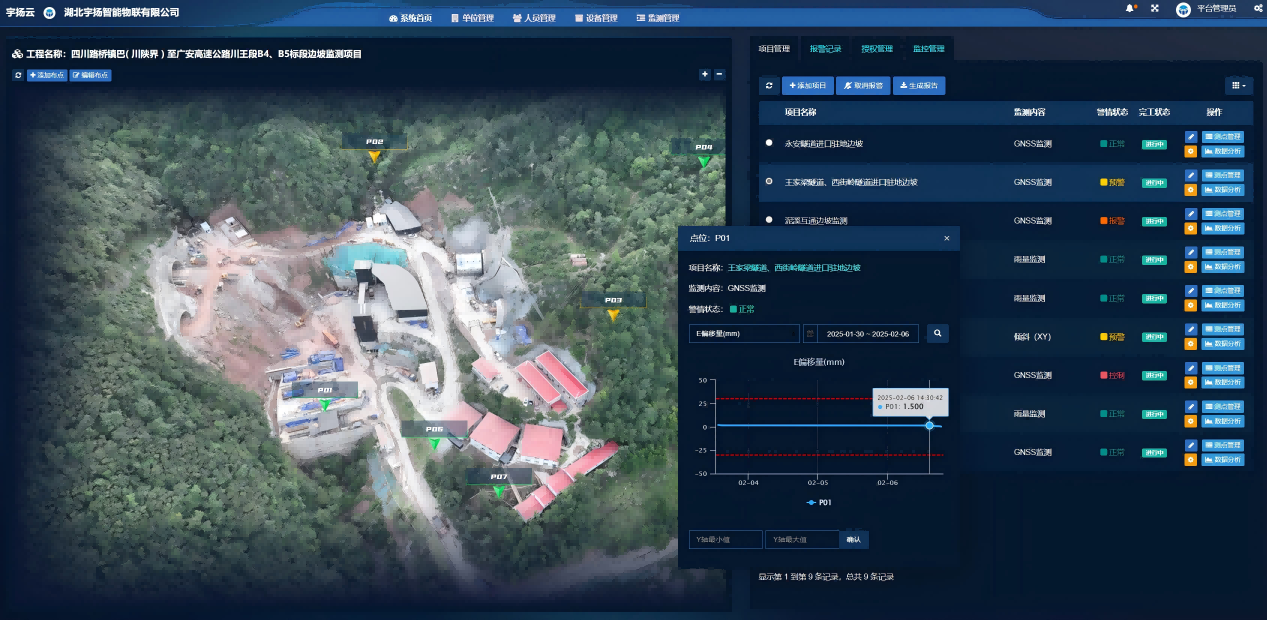1267x620 pixels.
Task: Select radio button for 沱溪互通边坡监测 row
Action: [x=769, y=220]
